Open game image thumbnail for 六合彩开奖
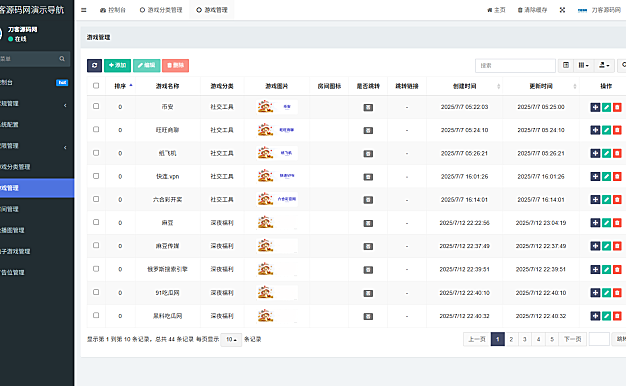 click(277, 199)
